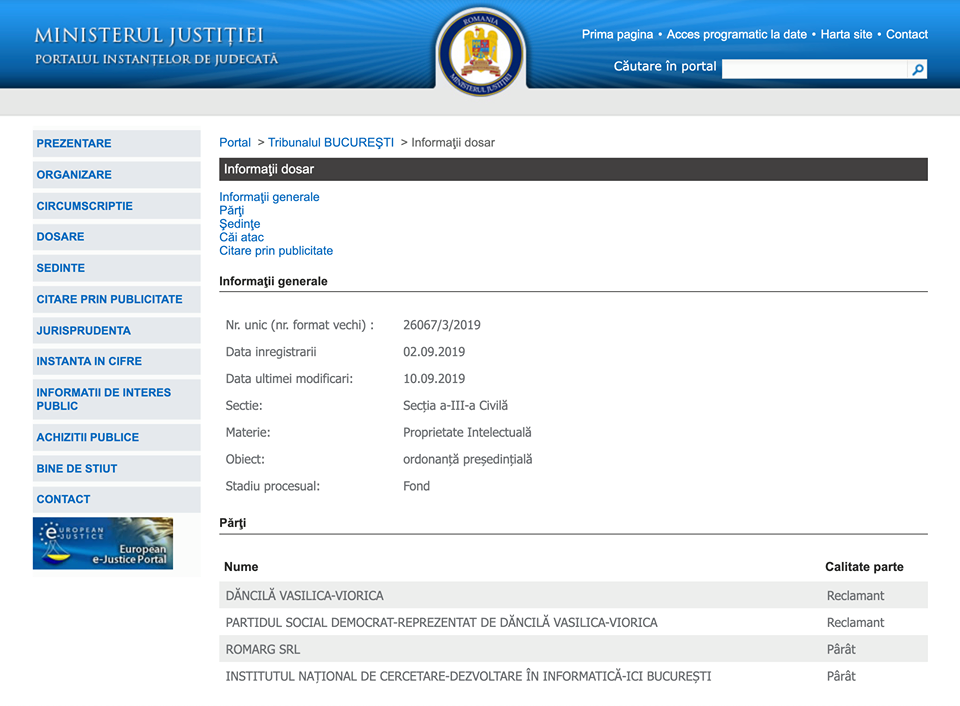Open the top-right Contact link

click(907, 34)
